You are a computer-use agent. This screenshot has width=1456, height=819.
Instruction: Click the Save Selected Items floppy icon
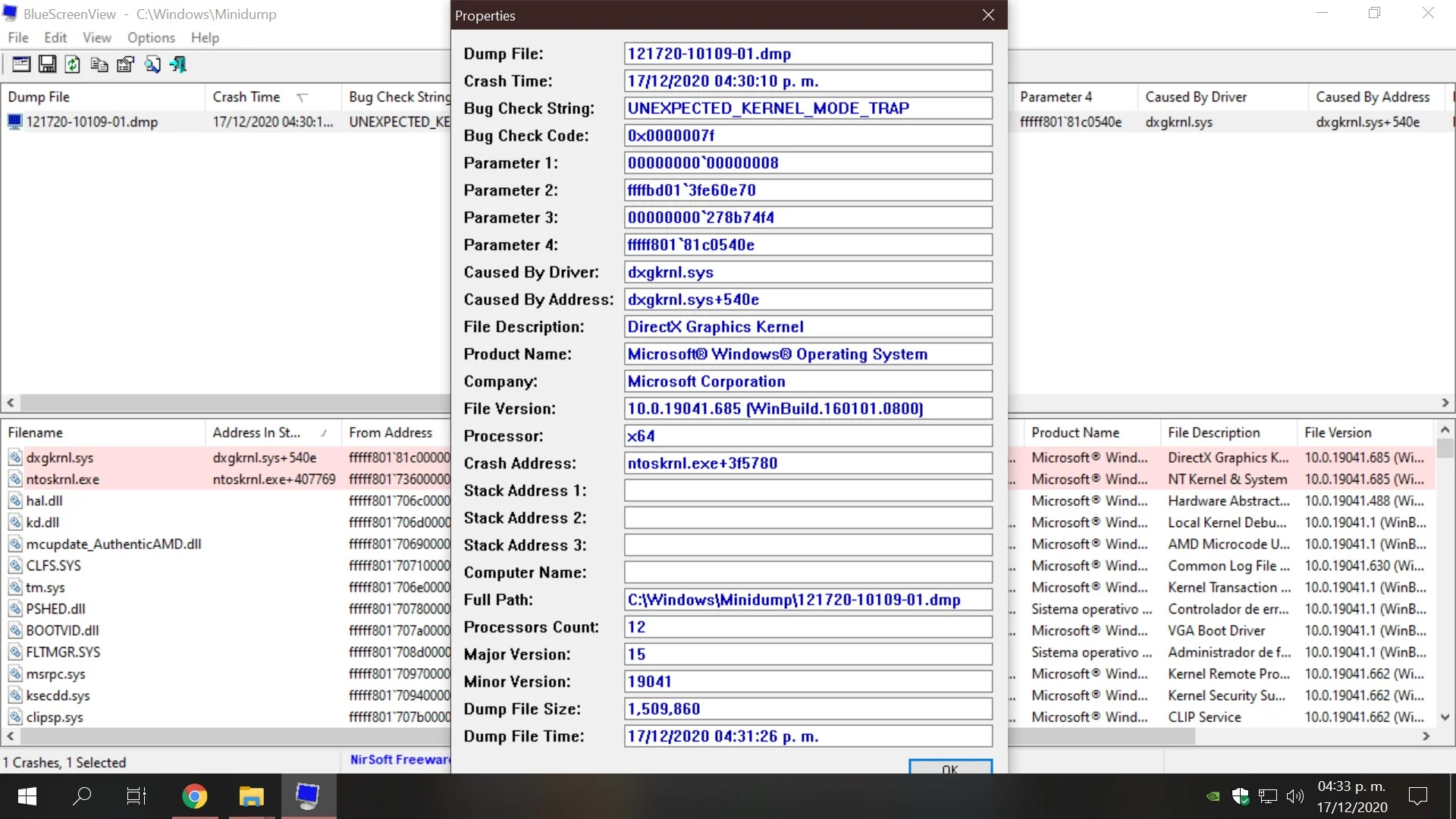coord(47,64)
